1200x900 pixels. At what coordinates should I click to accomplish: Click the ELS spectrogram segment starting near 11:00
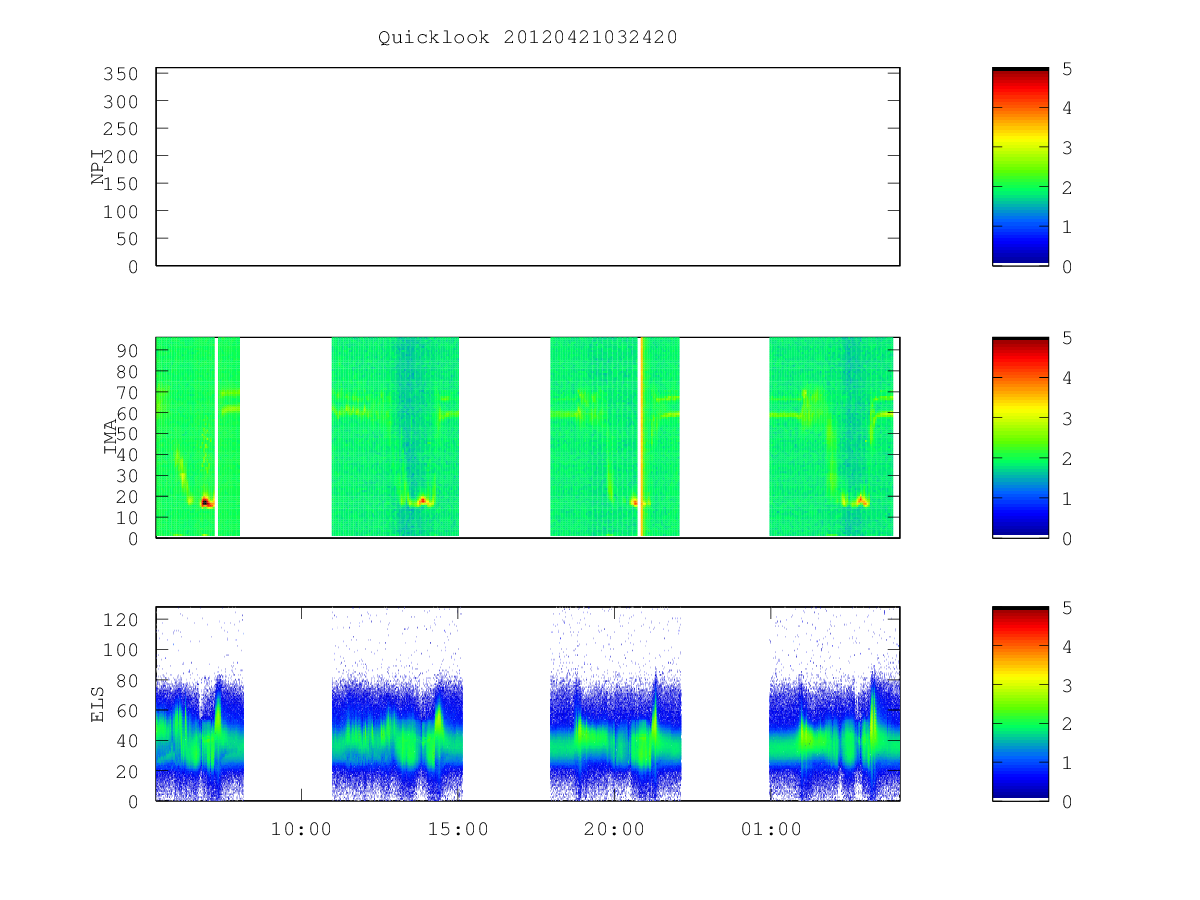(397, 704)
